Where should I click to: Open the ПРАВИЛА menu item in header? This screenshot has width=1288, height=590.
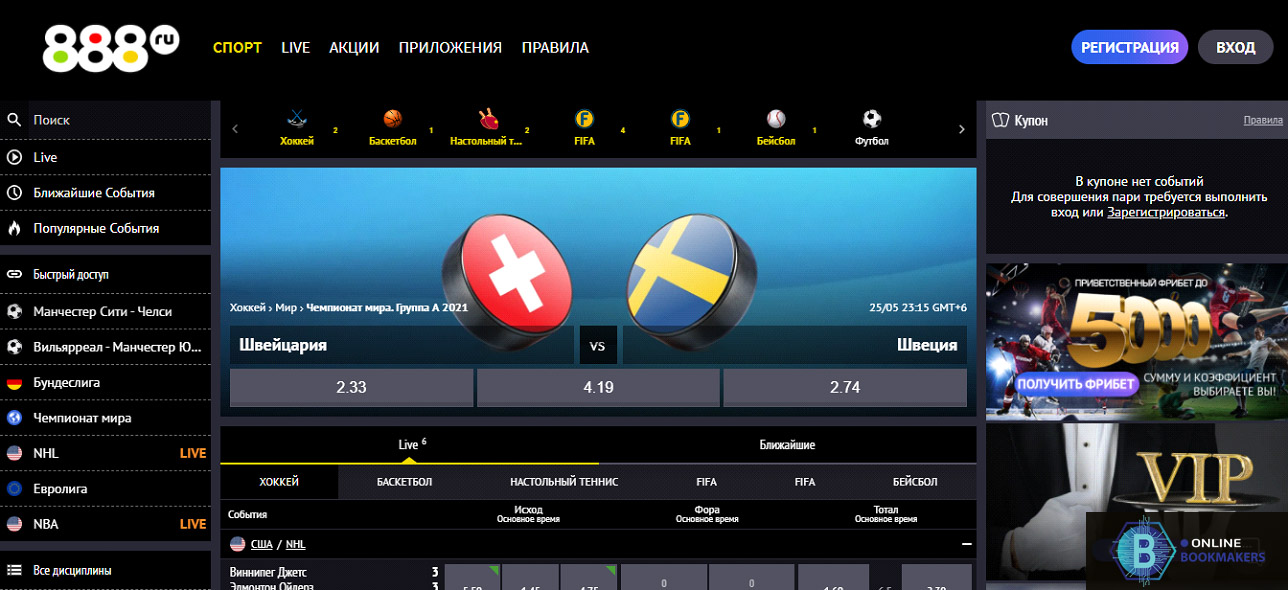(555, 47)
